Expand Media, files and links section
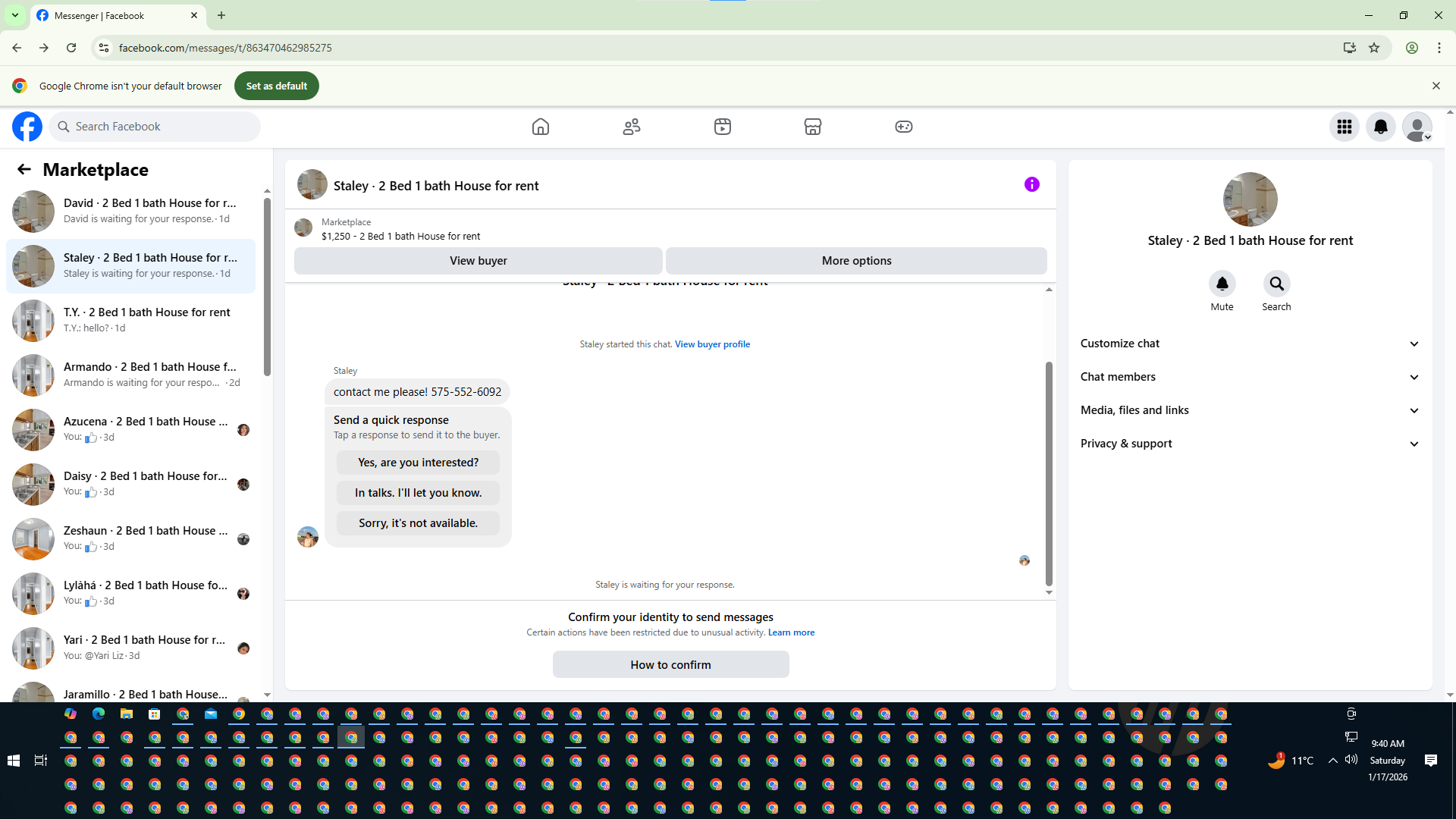The width and height of the screenshot is (1456, 819). click(x=1249, y=410)
